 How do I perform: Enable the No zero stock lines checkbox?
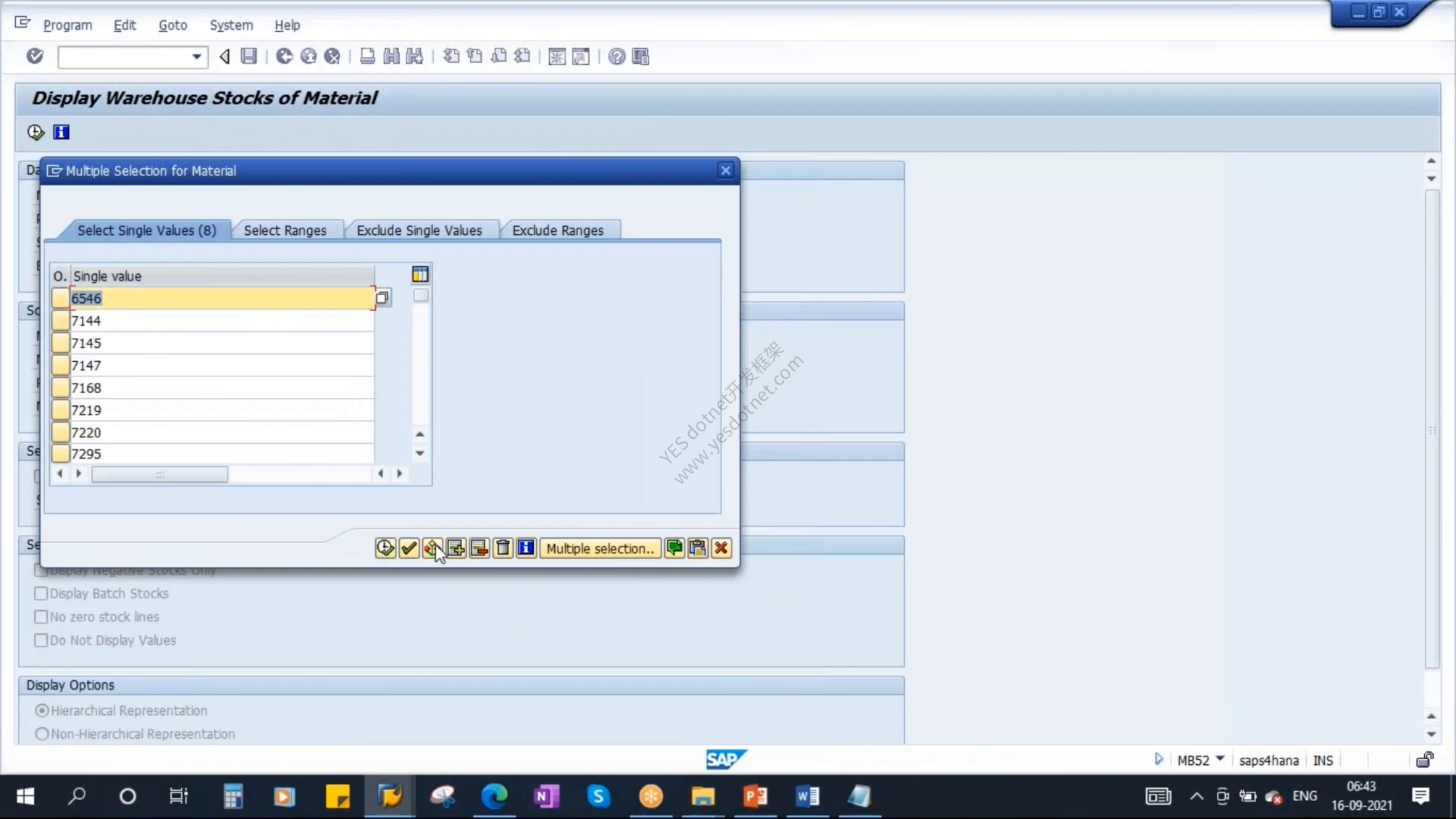click(41, 617)
